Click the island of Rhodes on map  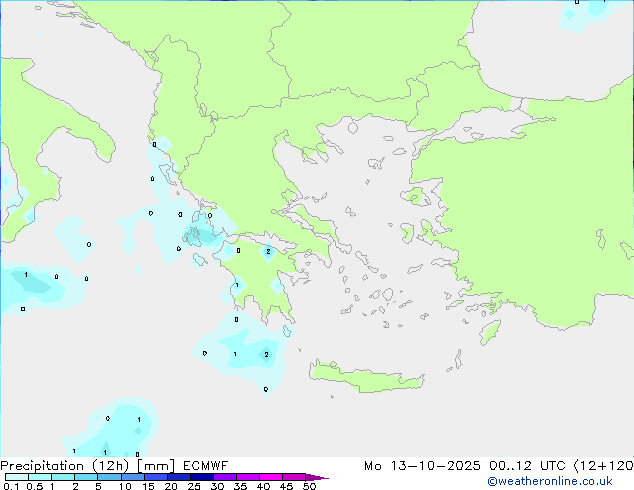[x=490, y=332]
